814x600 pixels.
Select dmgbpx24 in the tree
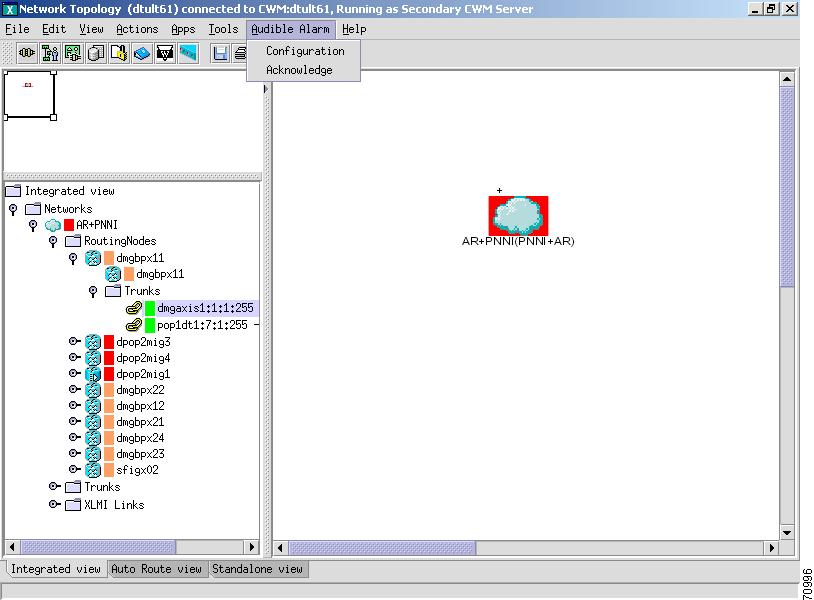click(x=140, y=438)
